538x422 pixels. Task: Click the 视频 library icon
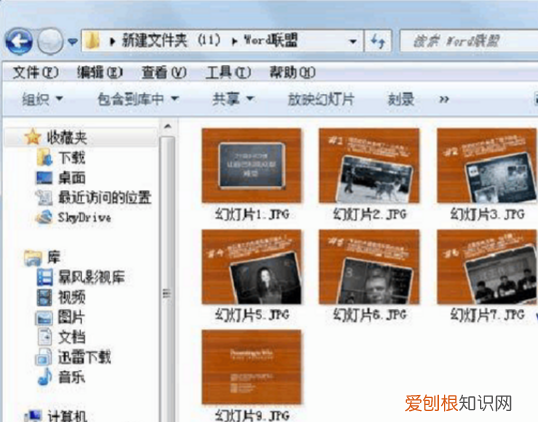click(x=45, y=297)
